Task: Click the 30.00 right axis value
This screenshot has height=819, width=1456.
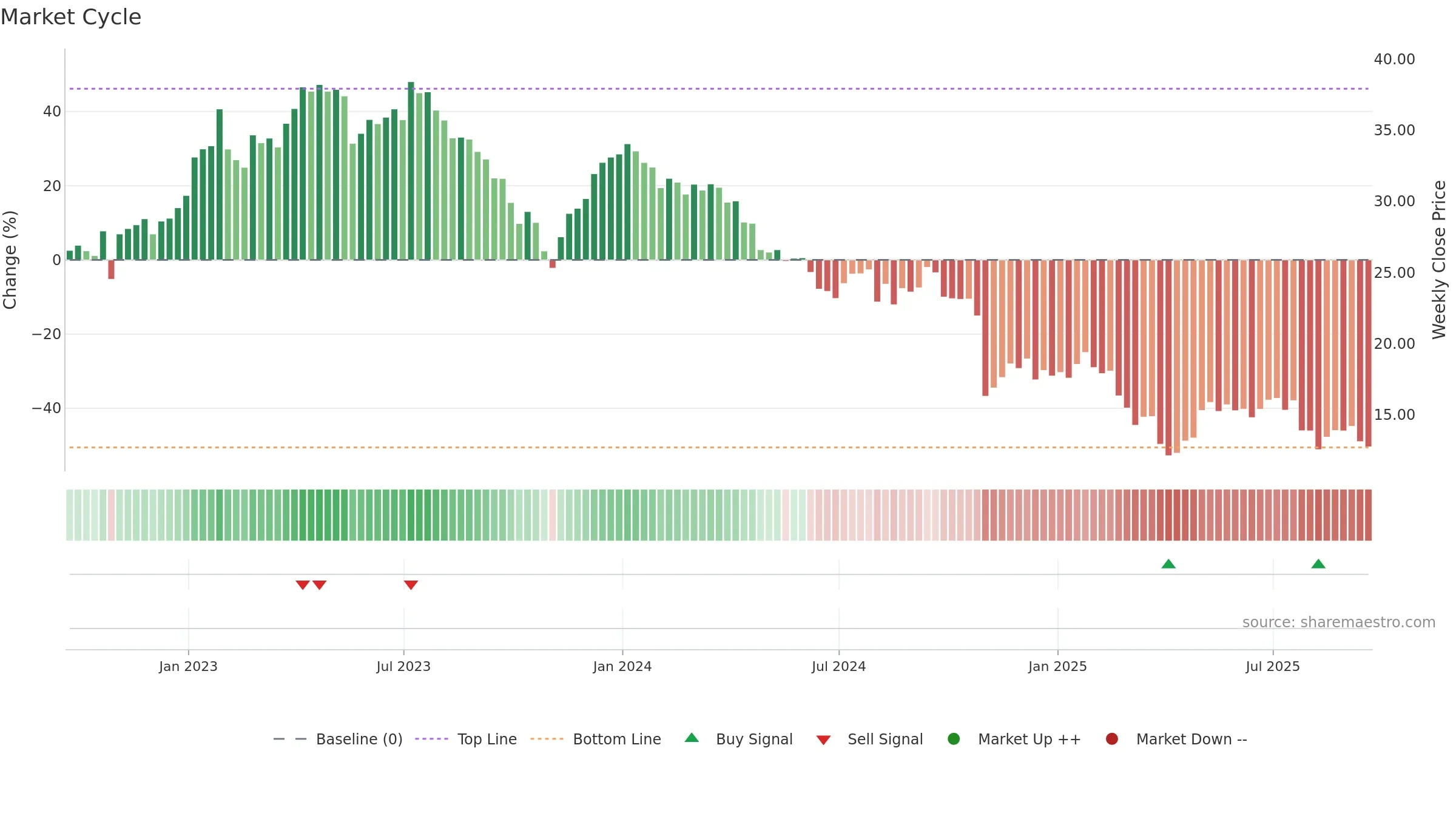Action: pyautogui.click(x=1394, y=201)
